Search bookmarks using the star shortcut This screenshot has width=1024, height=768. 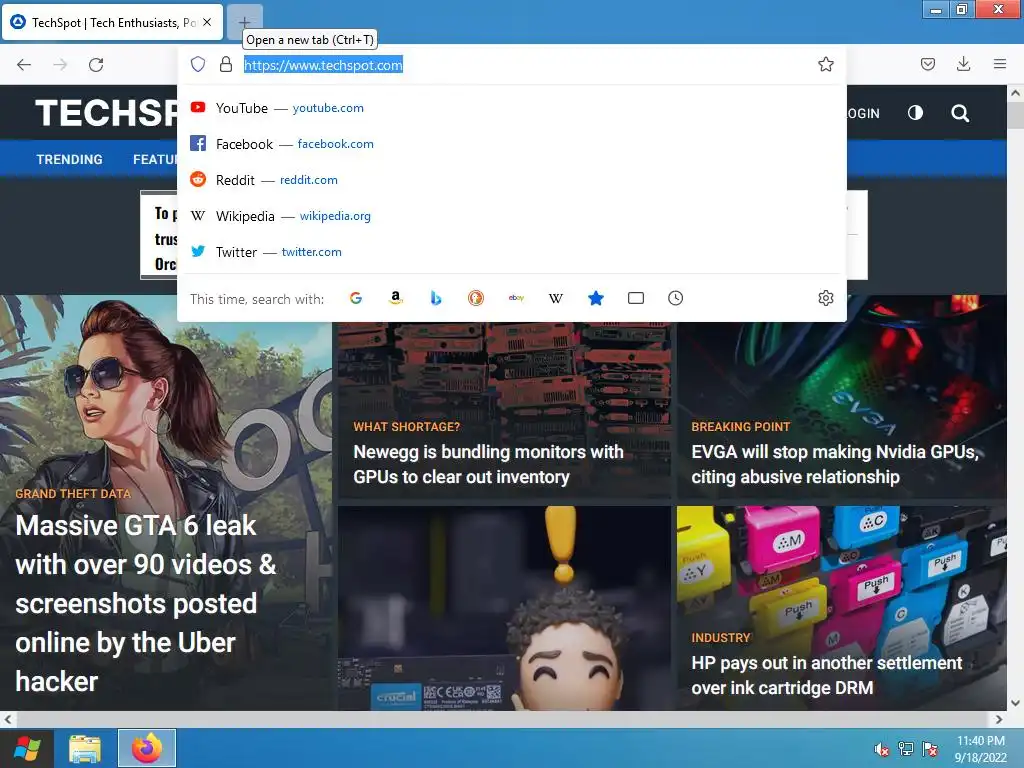tap(596, 298)
